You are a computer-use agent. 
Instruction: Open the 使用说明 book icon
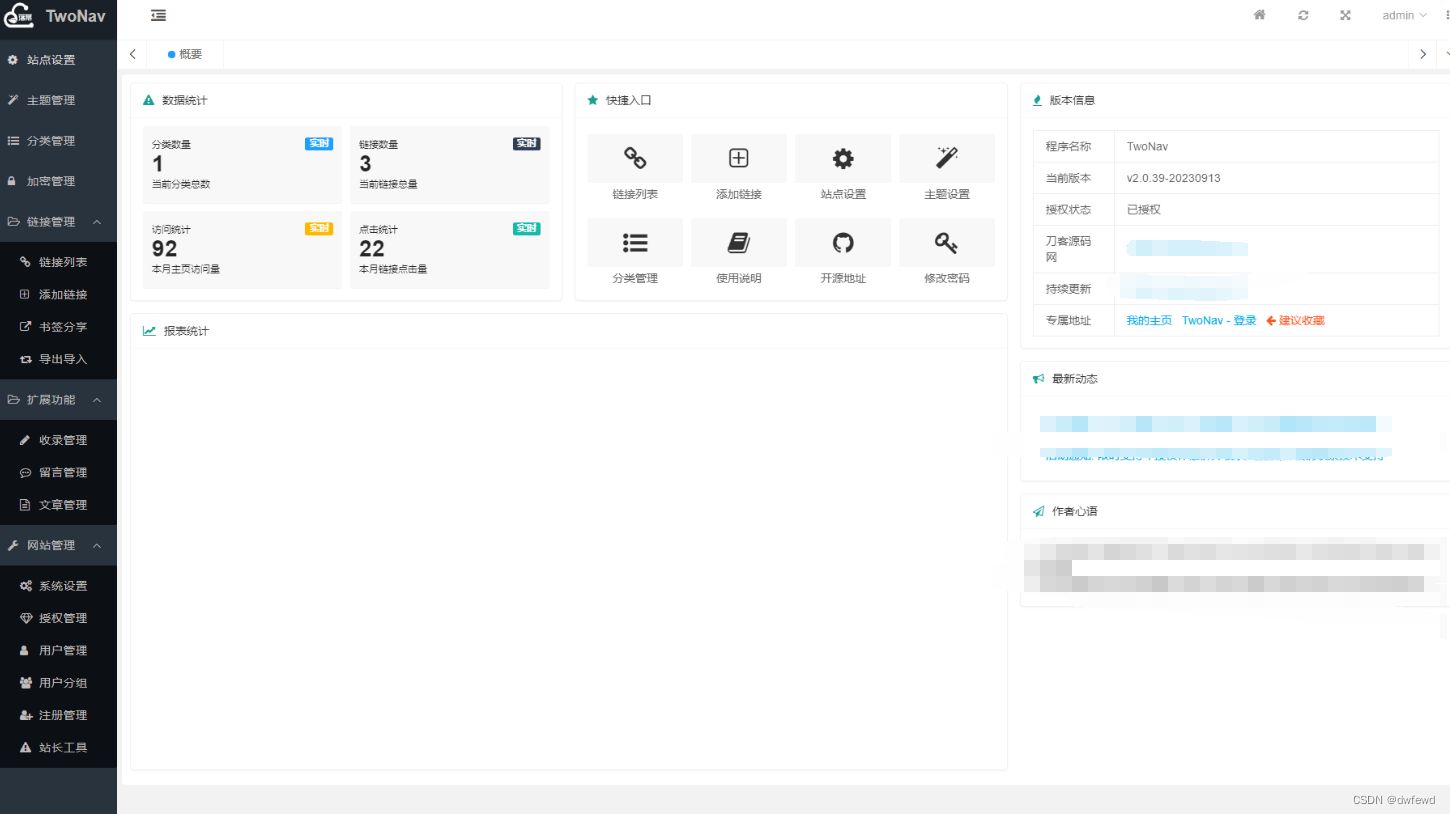(x=738, y=243)
